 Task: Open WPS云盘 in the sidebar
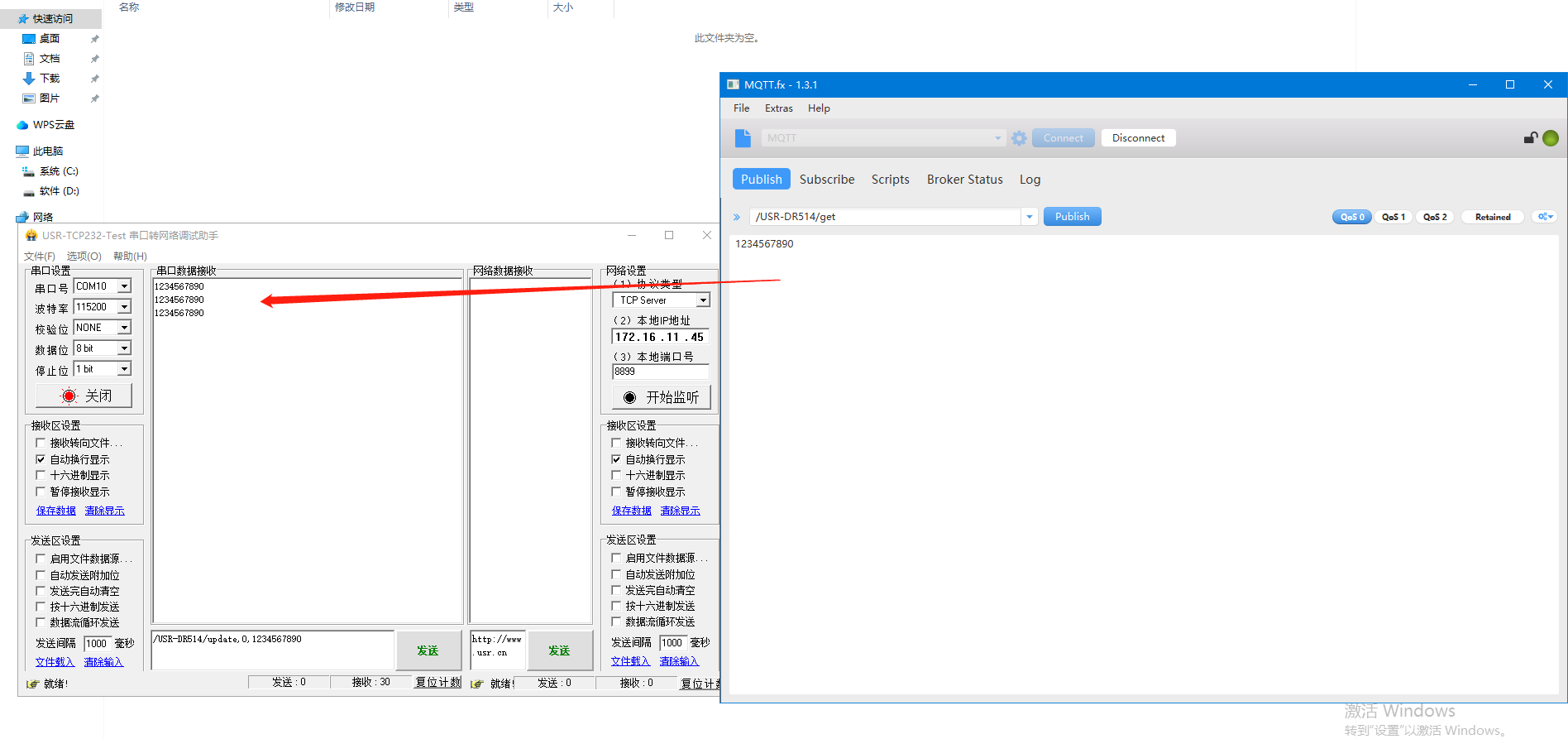53,125
